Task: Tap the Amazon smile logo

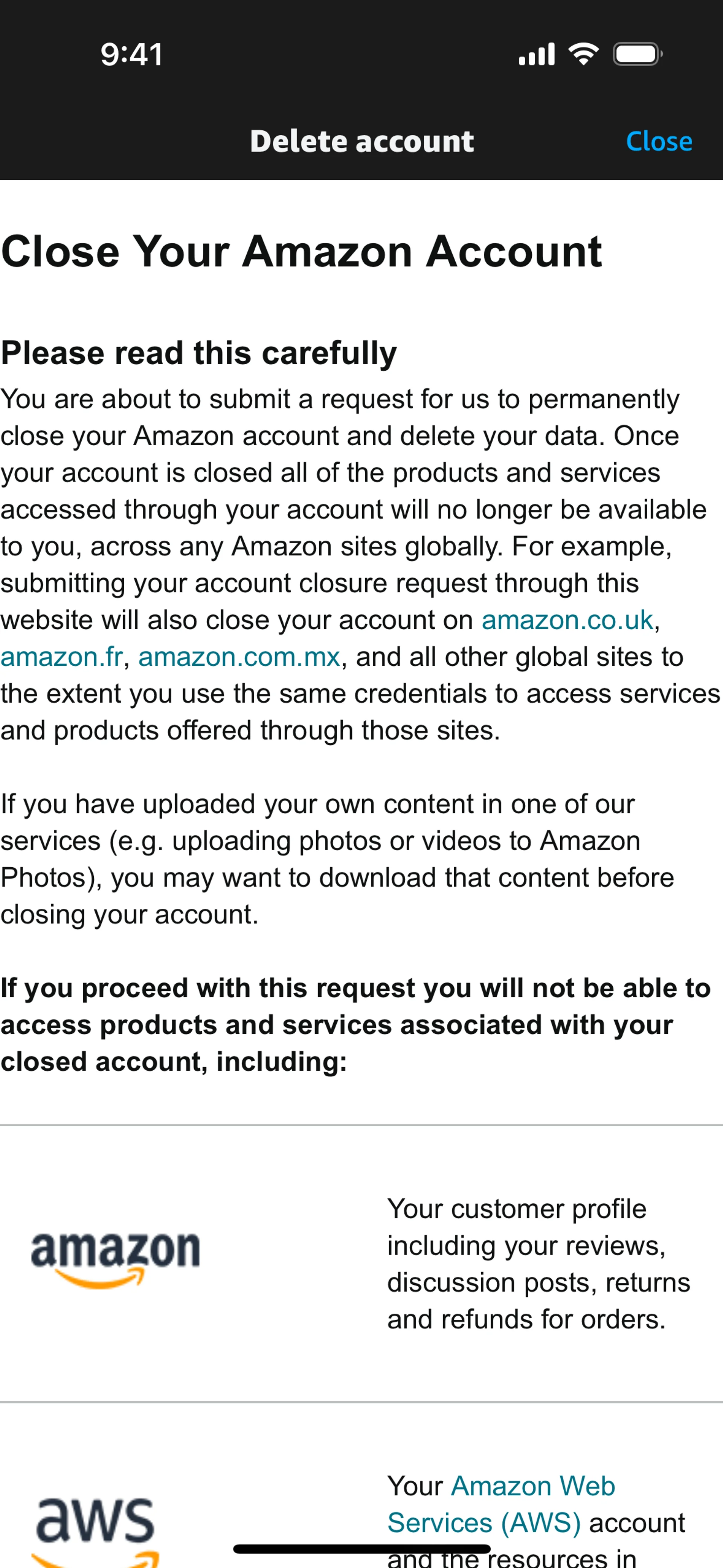Action: point(115,1259)
